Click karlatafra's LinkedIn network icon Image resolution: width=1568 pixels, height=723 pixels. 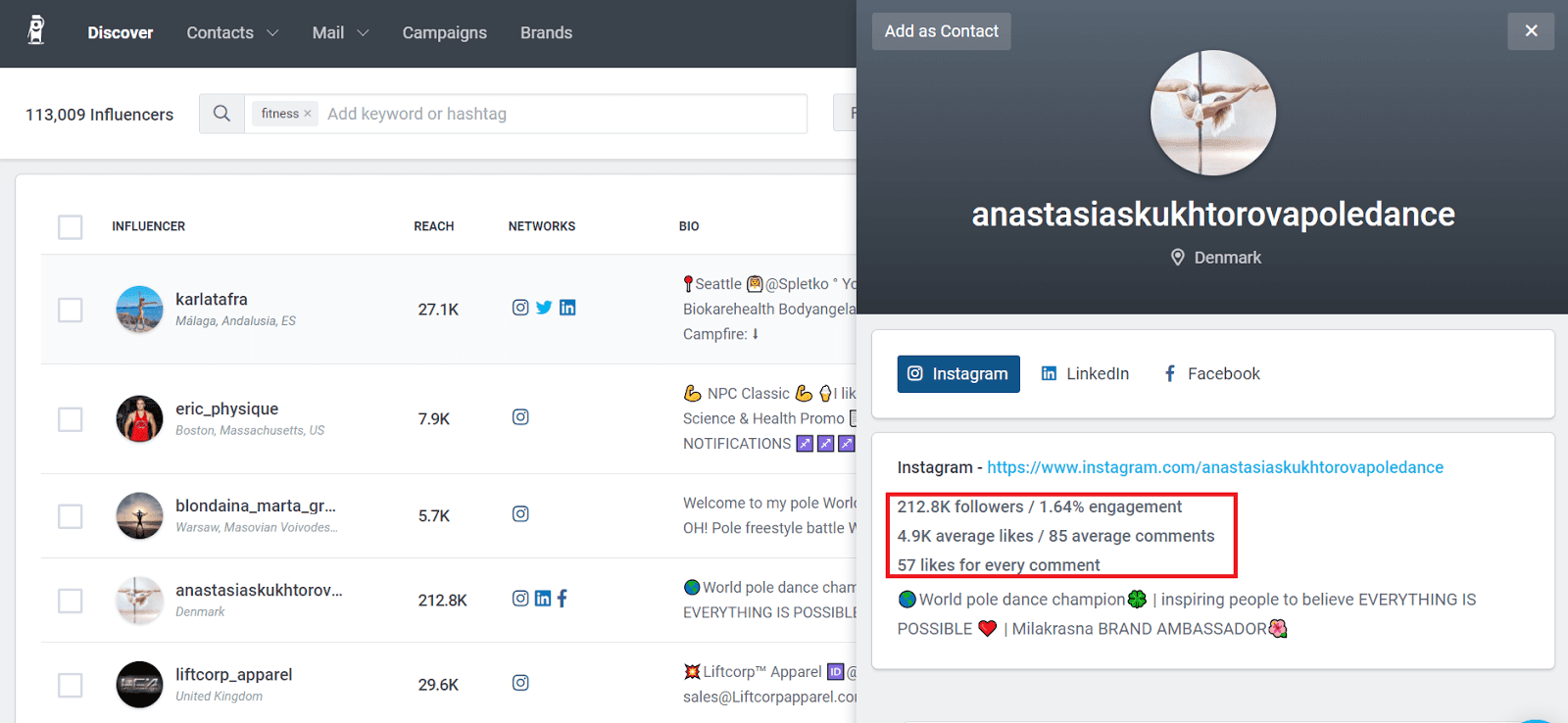[567, 308]
